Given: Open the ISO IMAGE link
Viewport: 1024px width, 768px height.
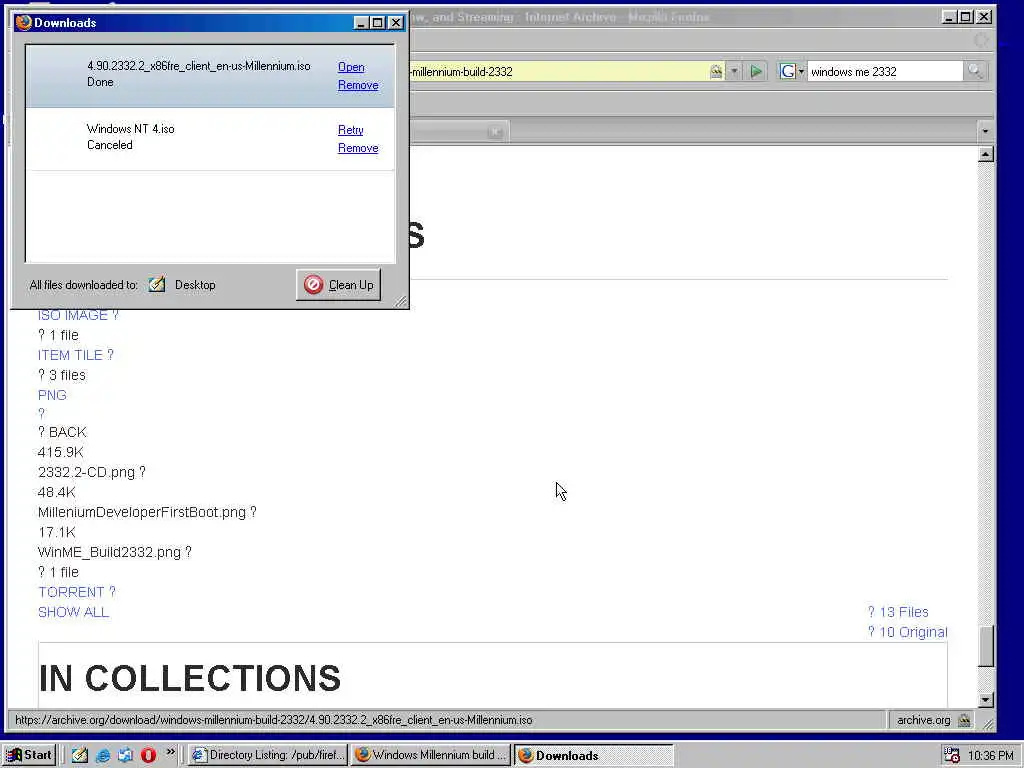Looking at the screenshot, I should [x=78, y=315].
